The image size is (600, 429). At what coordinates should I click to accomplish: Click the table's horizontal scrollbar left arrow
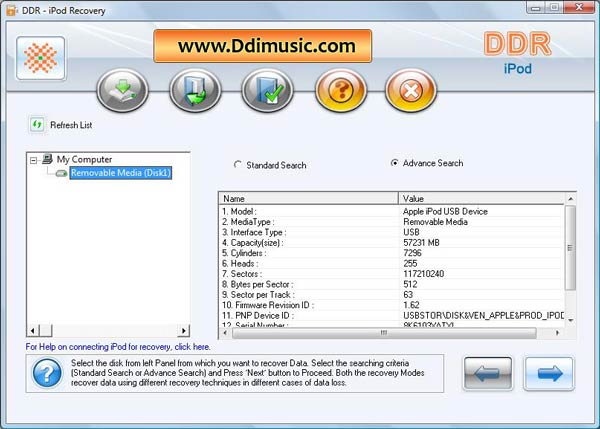pyautogui.click(x=225, y=333)
